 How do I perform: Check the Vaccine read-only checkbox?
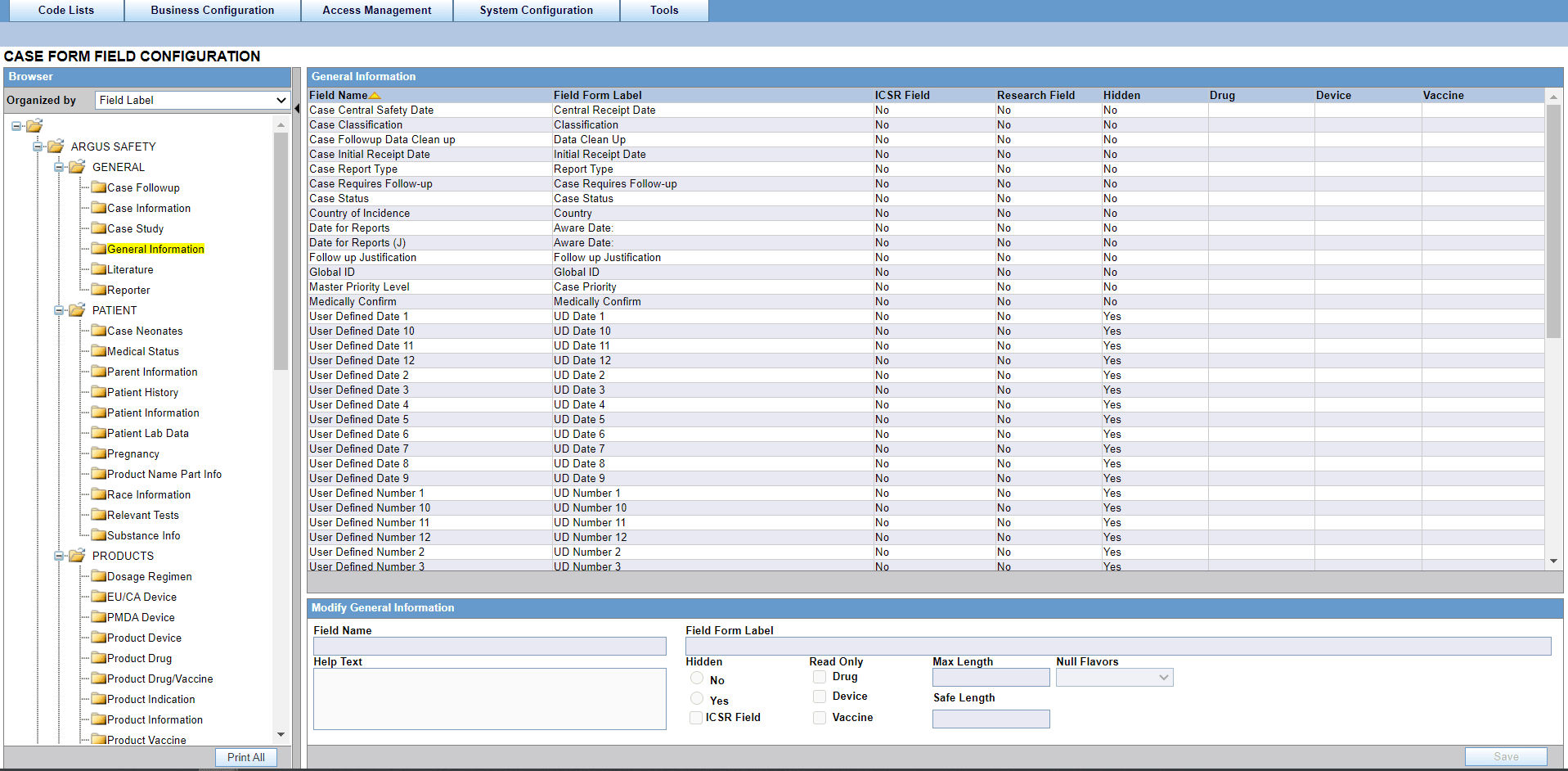tap(819, 717)
